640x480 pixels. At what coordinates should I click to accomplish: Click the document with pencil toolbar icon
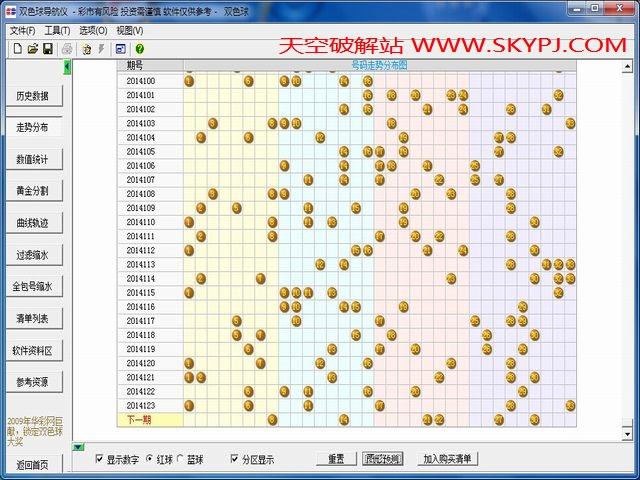(86, 48)
